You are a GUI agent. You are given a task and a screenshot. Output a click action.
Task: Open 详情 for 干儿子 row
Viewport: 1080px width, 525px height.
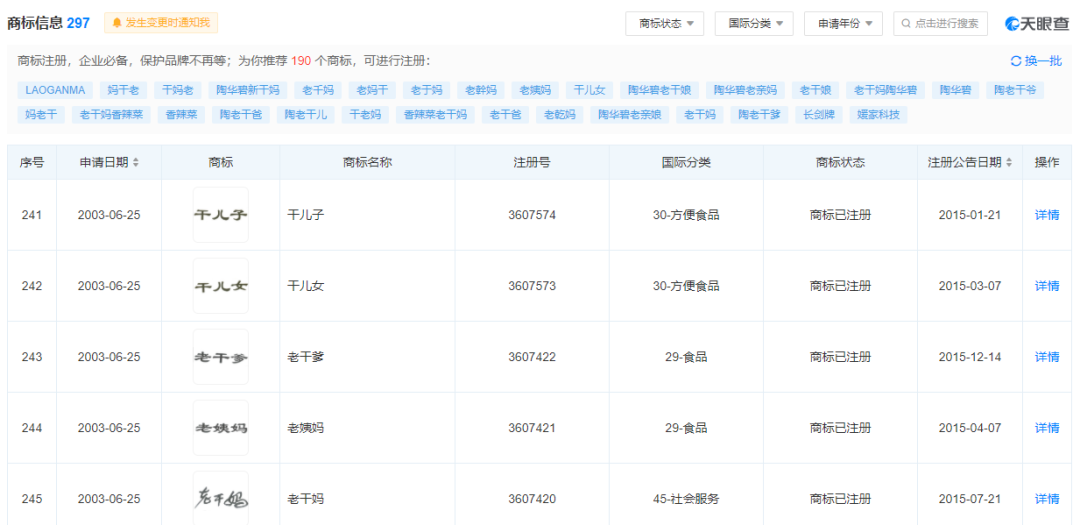(x=1047, y=215)
